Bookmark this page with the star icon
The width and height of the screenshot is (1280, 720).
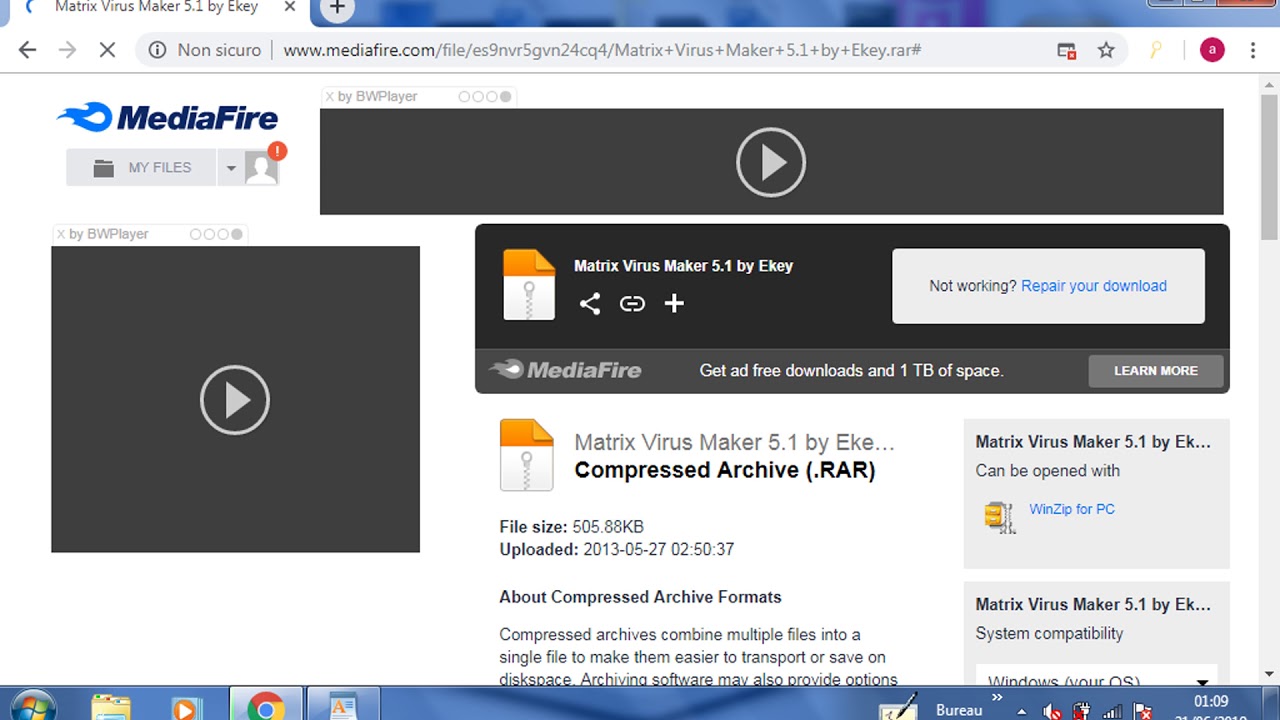click(x=1106, y=50)
